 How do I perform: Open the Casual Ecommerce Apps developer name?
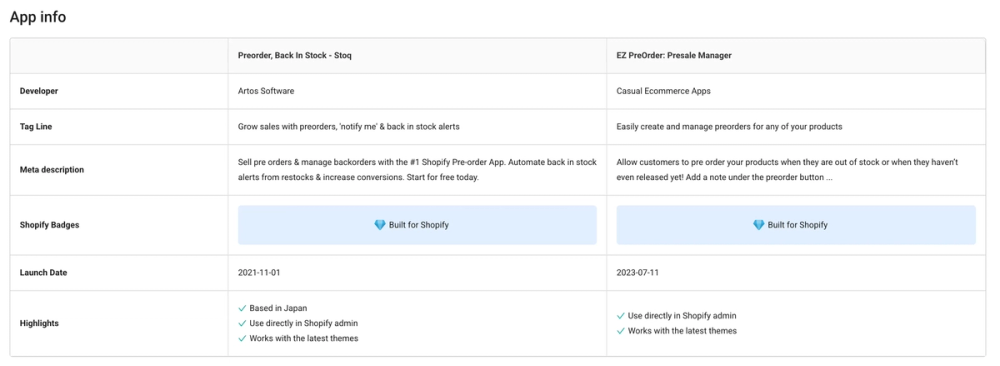[x=663, y=91]
